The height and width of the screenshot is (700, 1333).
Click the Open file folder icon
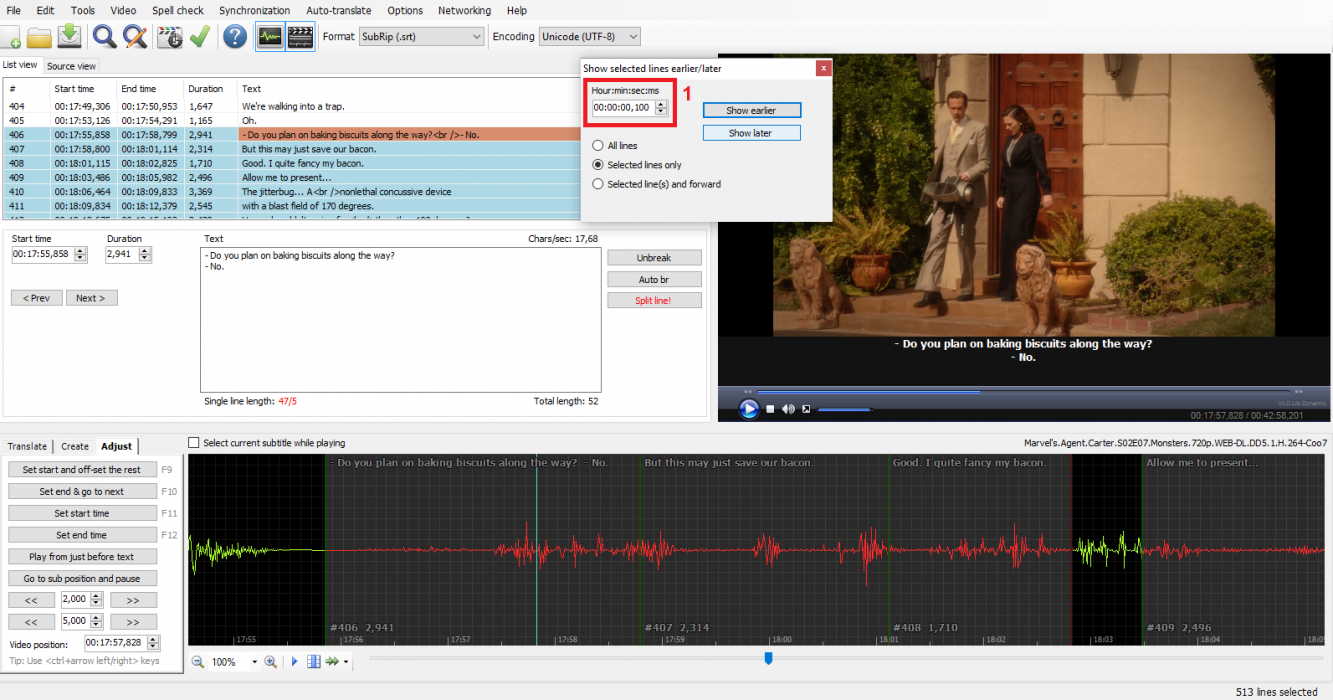tap(39, 37)
